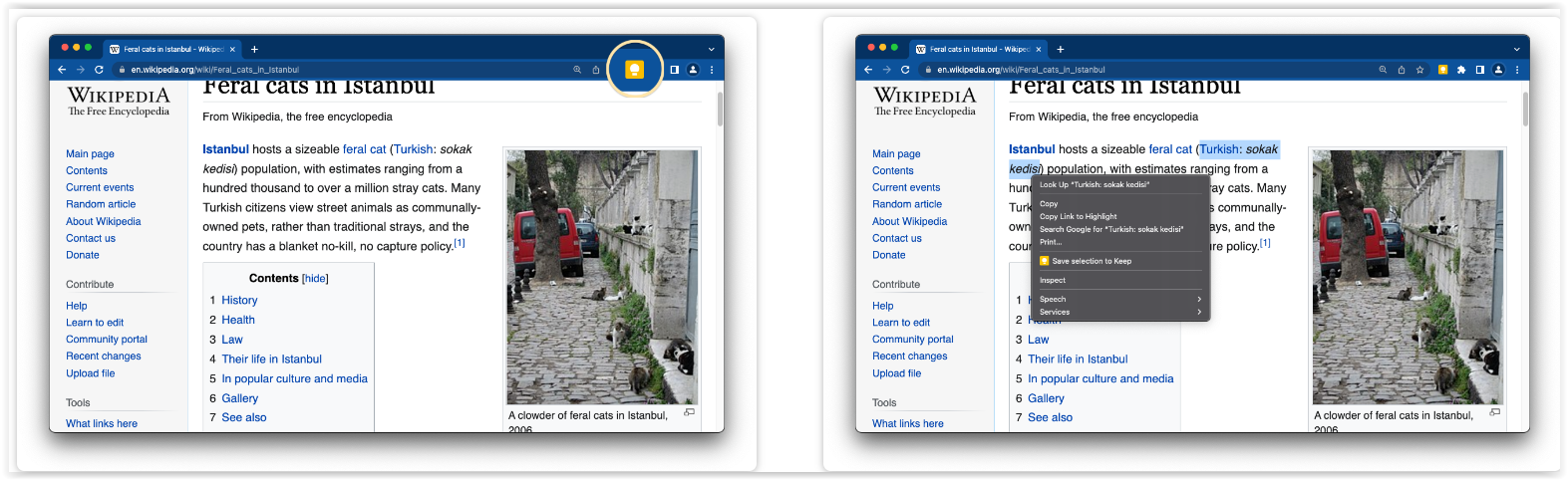Open the Extensions puzzle-piece icon
Screen dimensions: 1568x480
(1461, 70)
